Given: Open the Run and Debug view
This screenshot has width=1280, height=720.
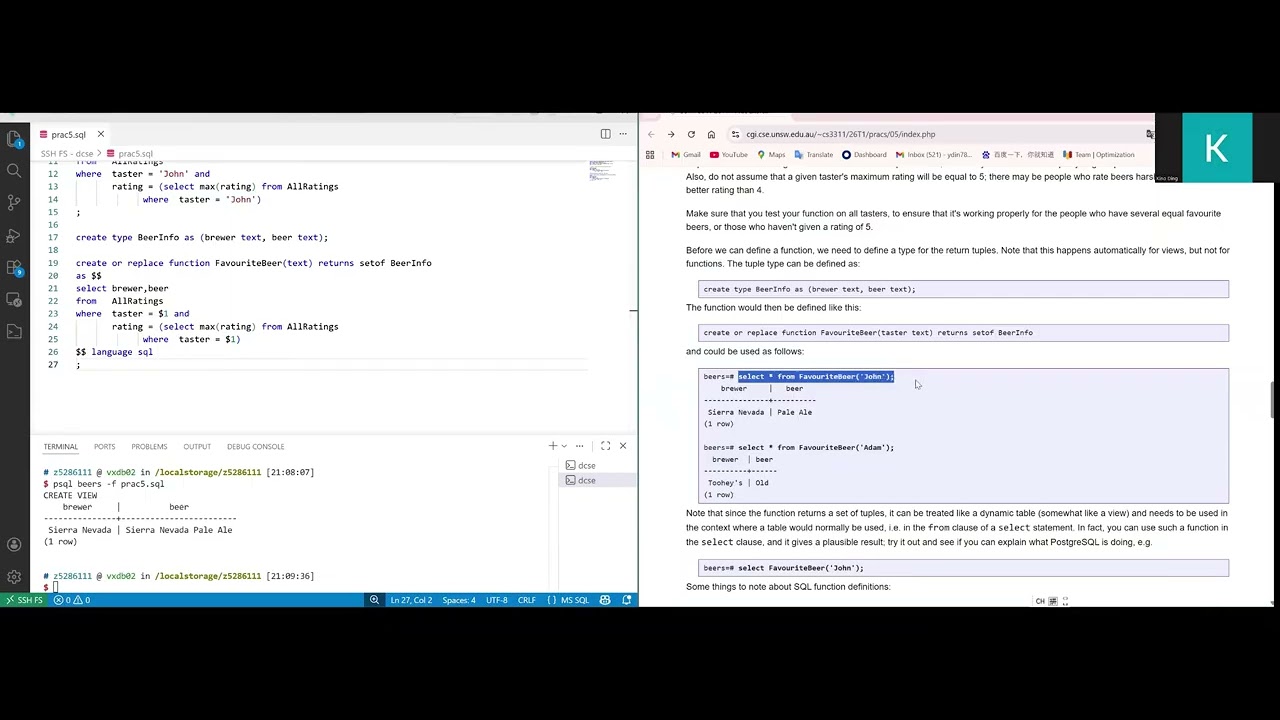Looking at the screenshot, I should (x=14, y=235).
